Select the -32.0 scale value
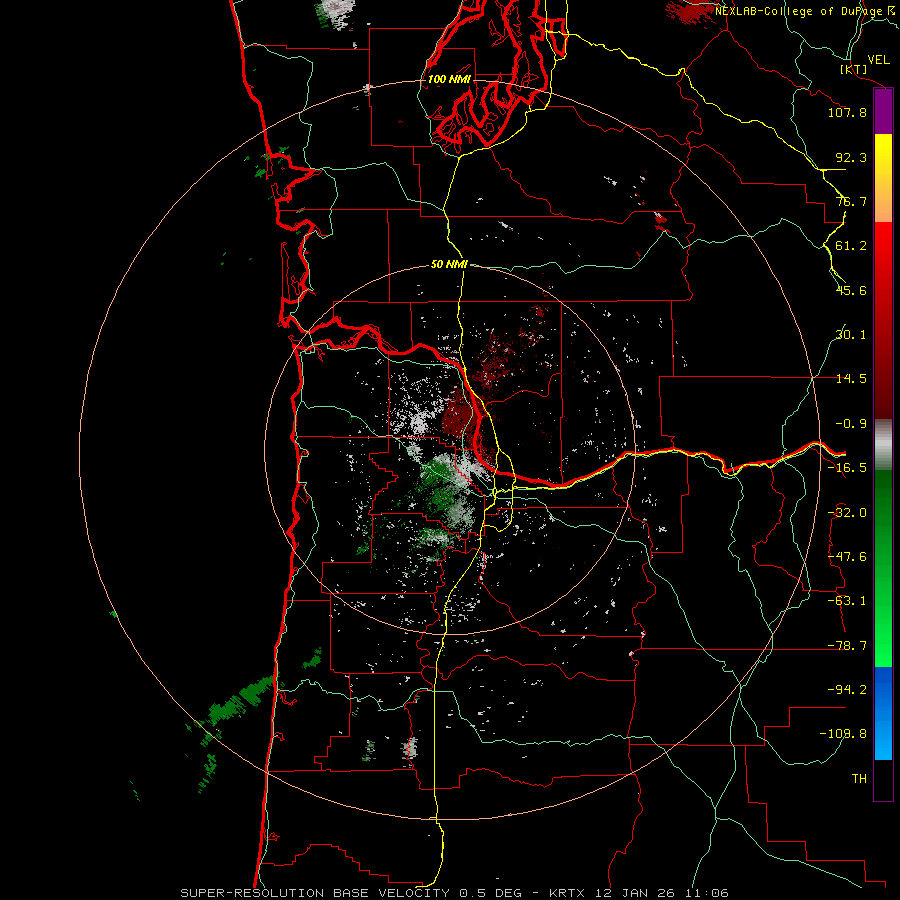 (847, 513)
